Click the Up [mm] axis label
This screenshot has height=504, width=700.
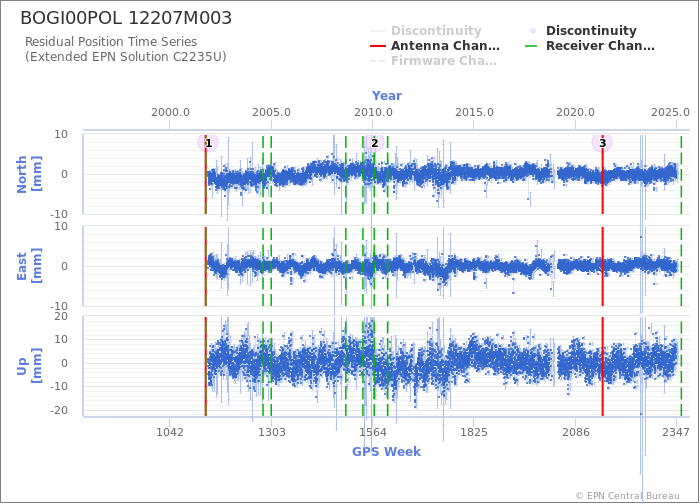tap(29, 366)
